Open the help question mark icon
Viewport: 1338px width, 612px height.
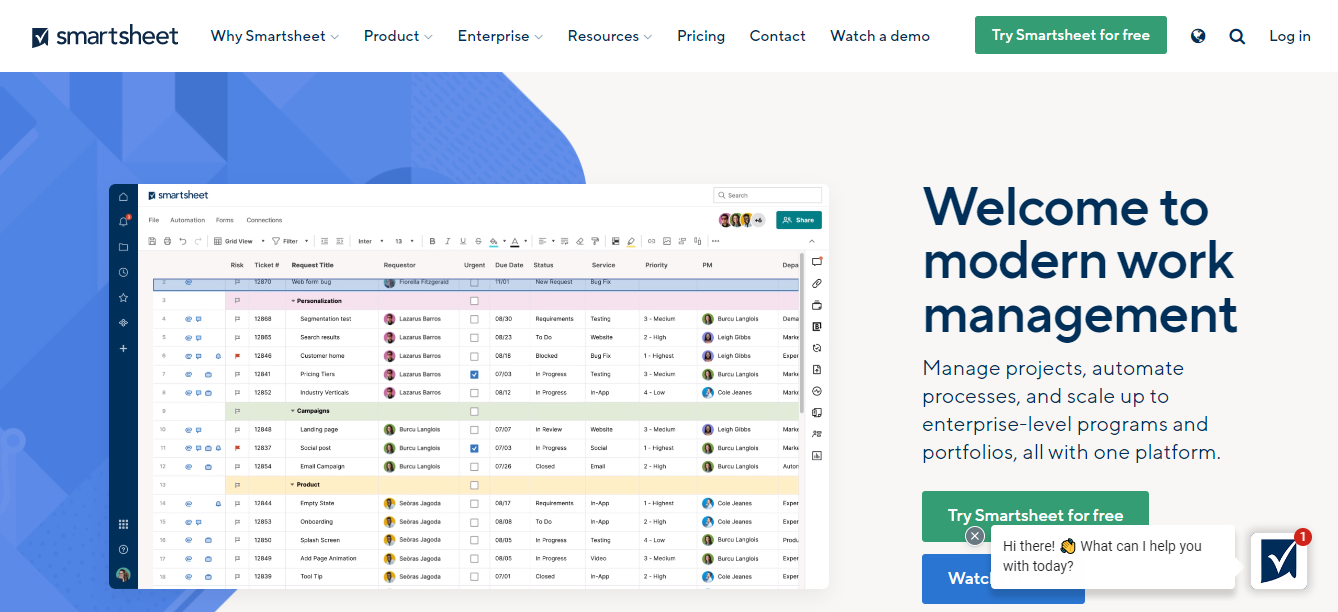123,549
